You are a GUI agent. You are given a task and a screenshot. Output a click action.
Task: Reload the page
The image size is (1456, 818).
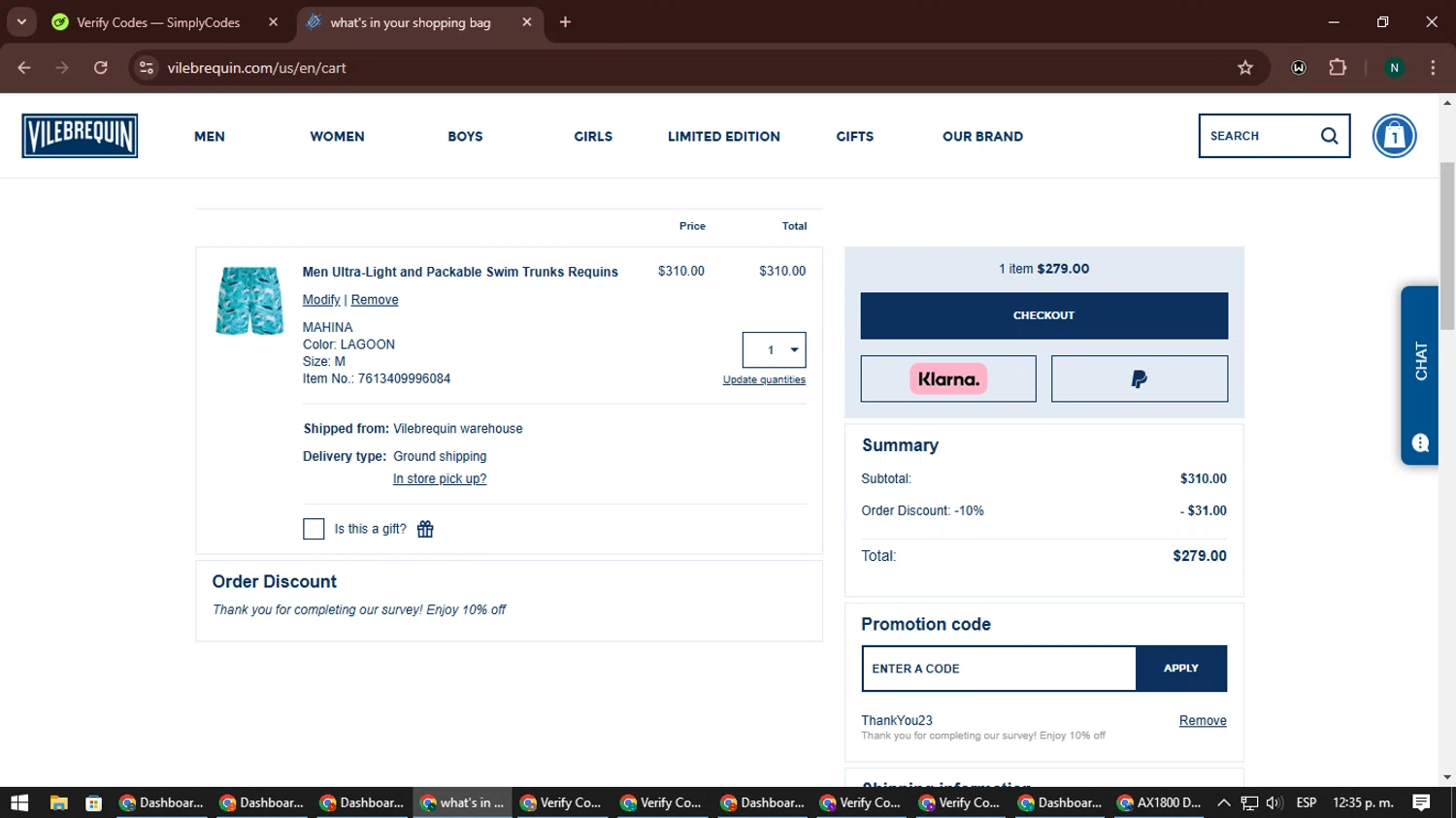[x=101, y=68]
